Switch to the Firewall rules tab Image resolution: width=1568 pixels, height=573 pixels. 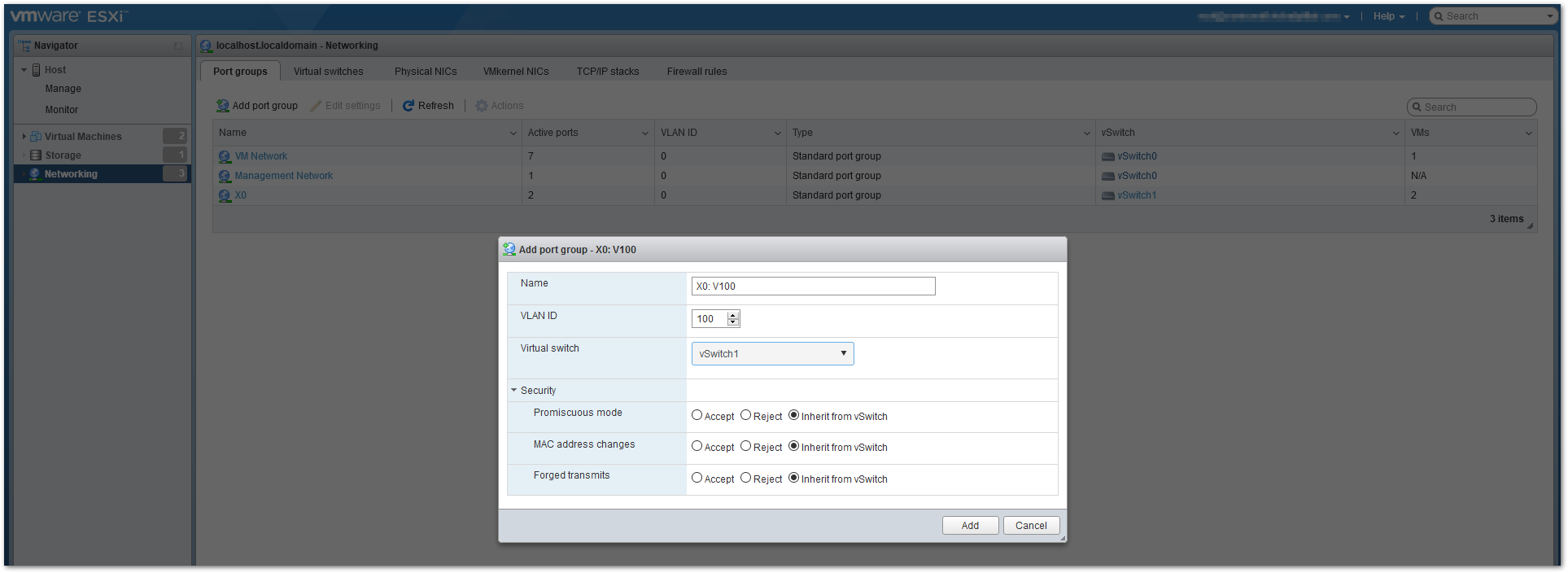(x=697, y=72)
